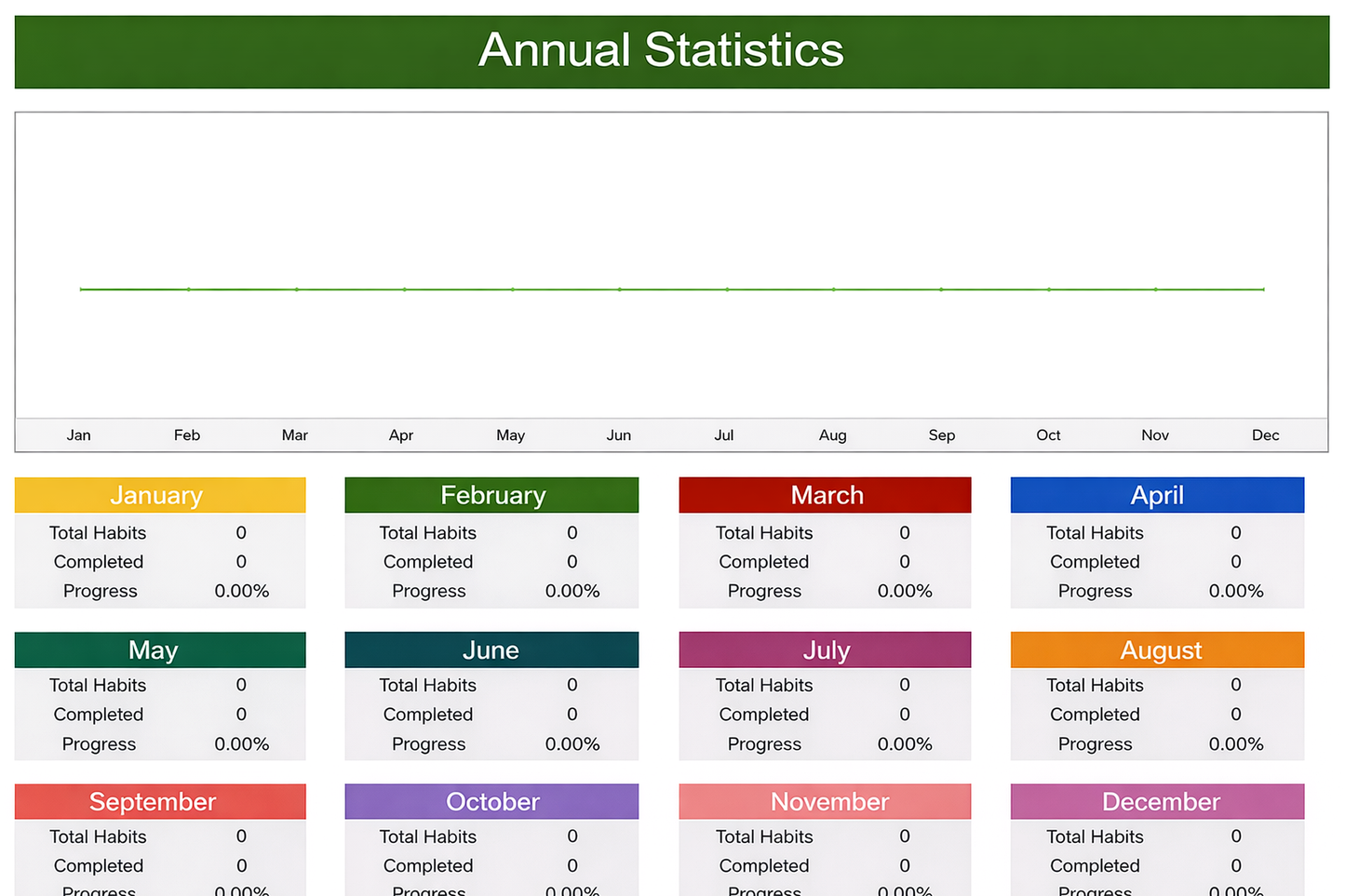Screen dimensions: 1345x896
Task: Select the green February header
Action: coord(491,495)
